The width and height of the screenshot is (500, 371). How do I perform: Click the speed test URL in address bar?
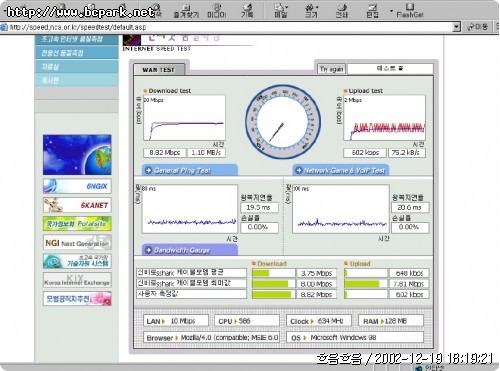[x=78, y=27]
